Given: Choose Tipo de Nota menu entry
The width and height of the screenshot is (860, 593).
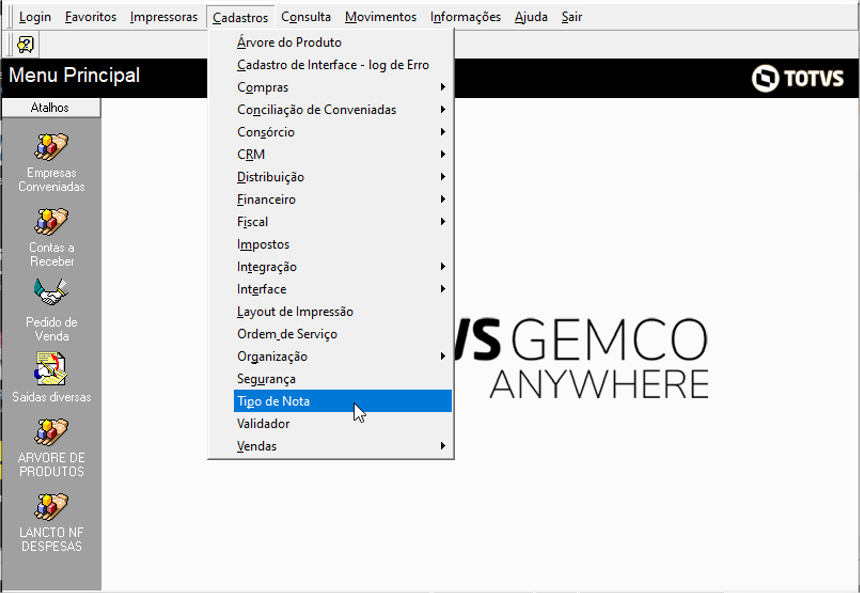Looking at the screenshot, I should [x=343, y=401].
